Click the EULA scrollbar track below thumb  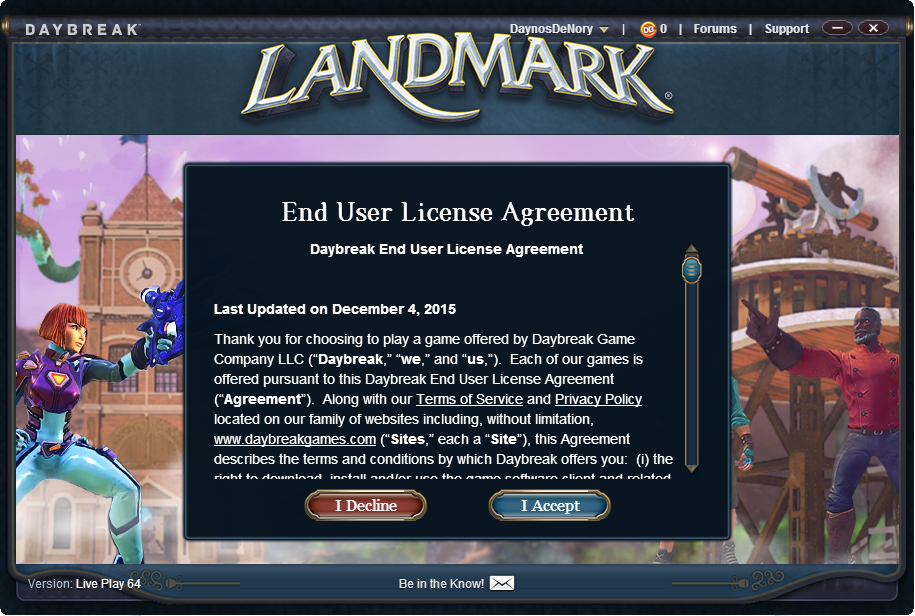point(692,373)
